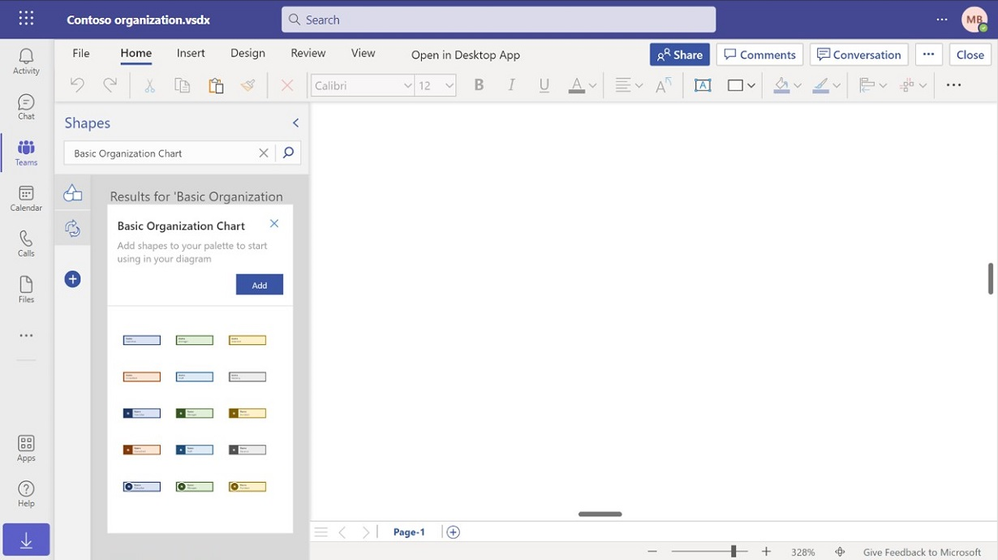
Task: Switch to the Design tab
Action: point(248,53)
